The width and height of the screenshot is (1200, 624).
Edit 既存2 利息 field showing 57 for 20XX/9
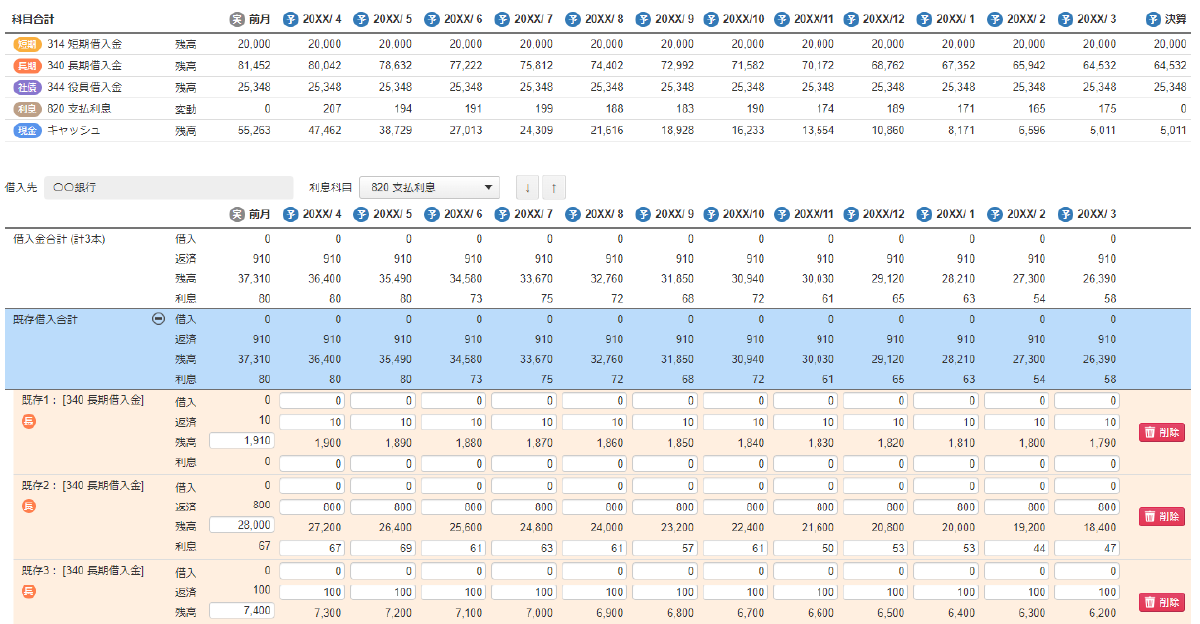(665, 549)
